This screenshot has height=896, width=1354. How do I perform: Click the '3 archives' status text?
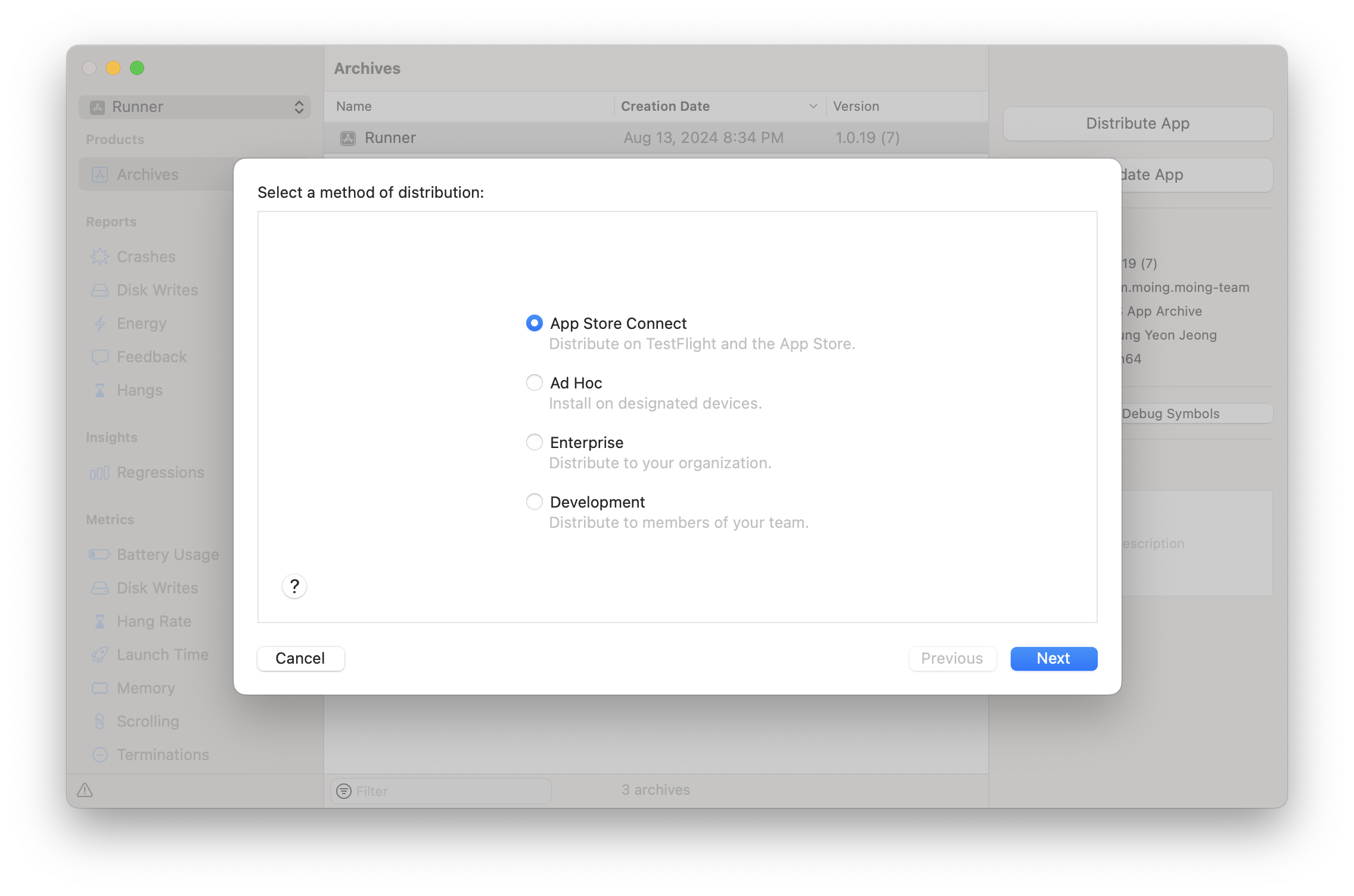pyautogui.click(x=656, y=790)
